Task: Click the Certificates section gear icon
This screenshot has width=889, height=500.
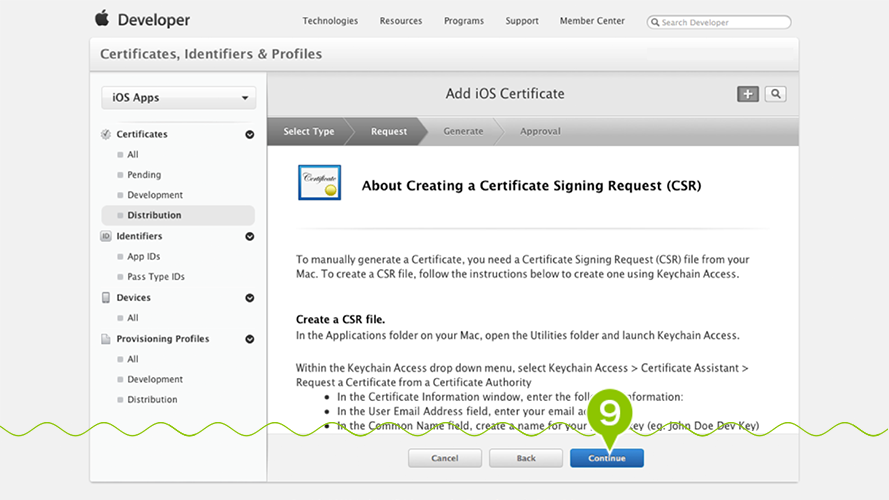Action: (105, 134)
